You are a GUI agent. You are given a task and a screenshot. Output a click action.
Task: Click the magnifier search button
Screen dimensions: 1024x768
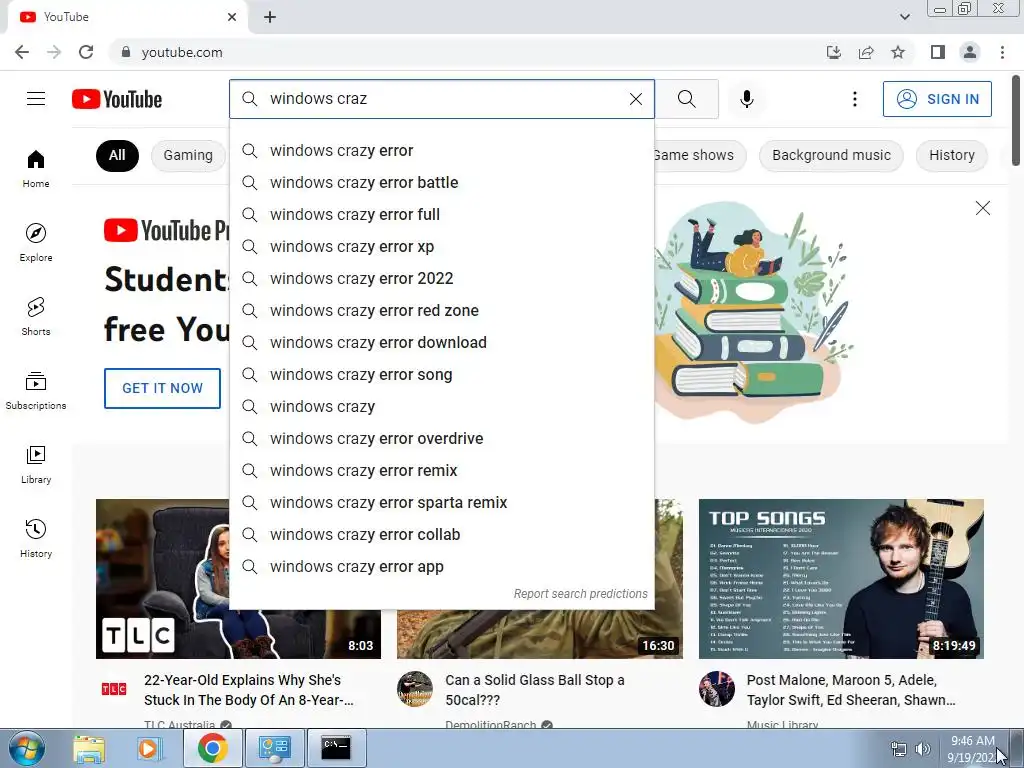click(686, 99)
